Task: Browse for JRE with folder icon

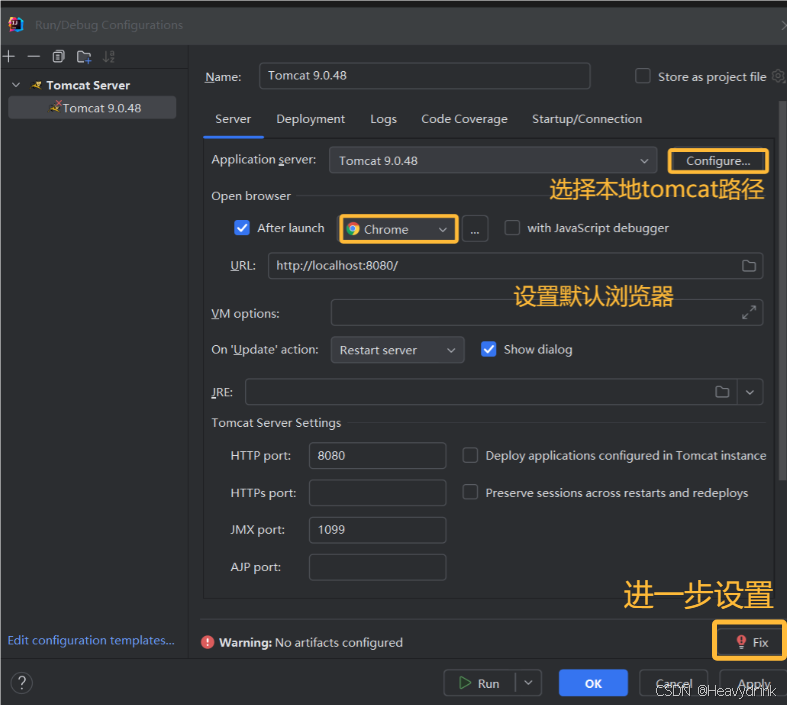Action: [x=722, y=392]
